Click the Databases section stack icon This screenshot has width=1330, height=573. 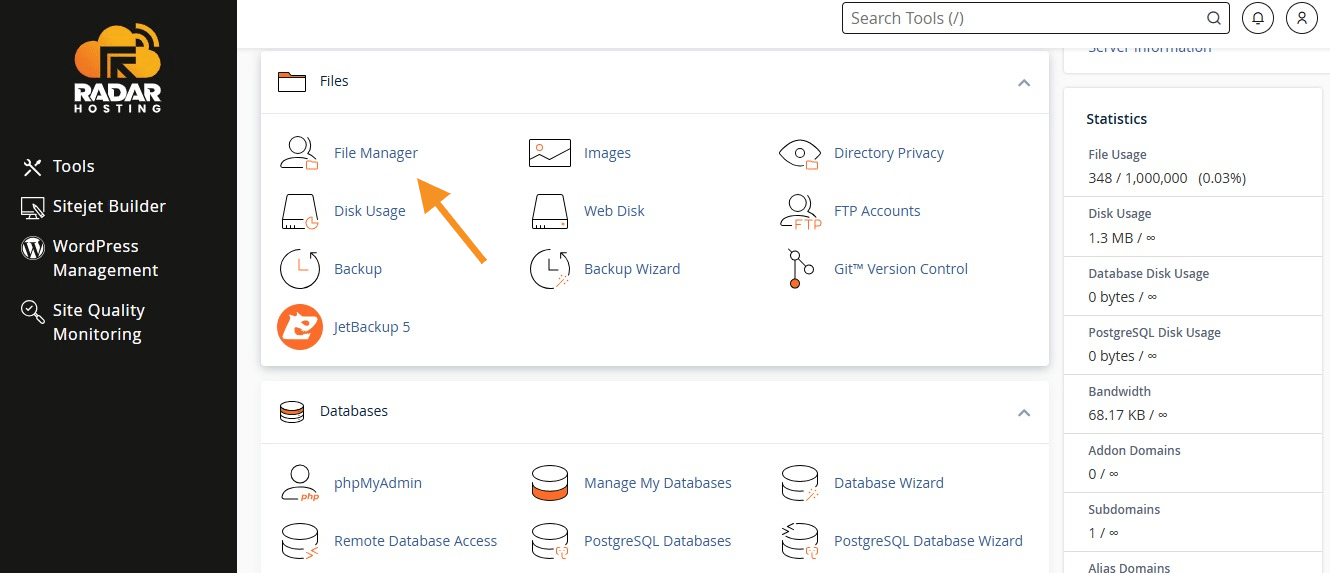click(x=291, y=411)
